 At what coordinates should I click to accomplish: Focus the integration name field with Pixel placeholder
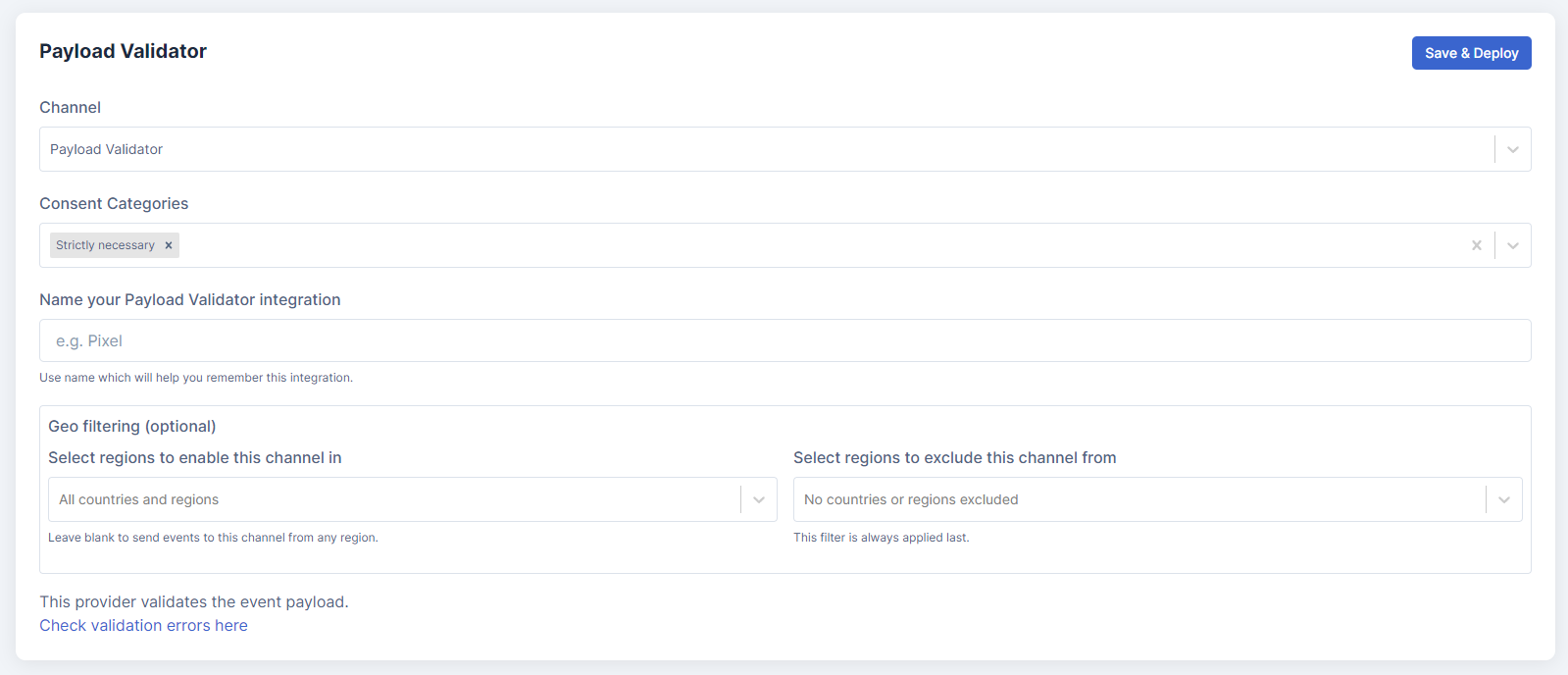pos(784,340)
